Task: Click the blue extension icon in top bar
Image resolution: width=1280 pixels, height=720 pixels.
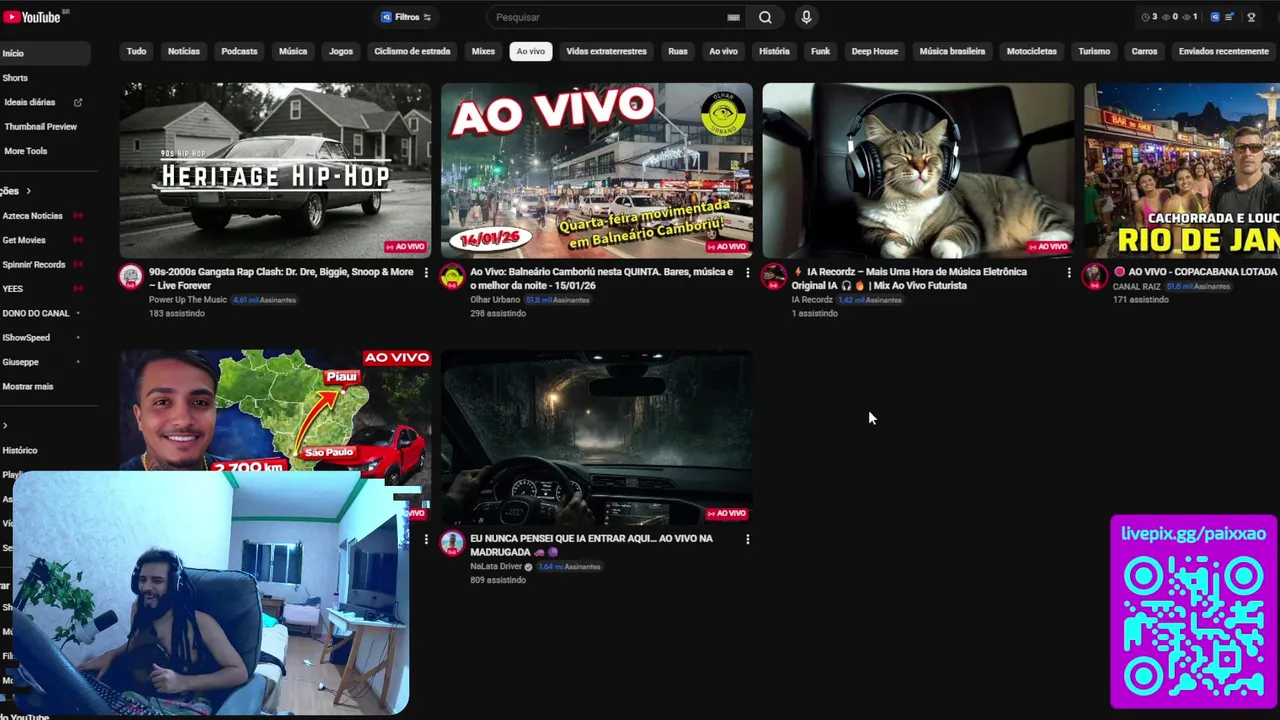Action: coord(1215,17)
